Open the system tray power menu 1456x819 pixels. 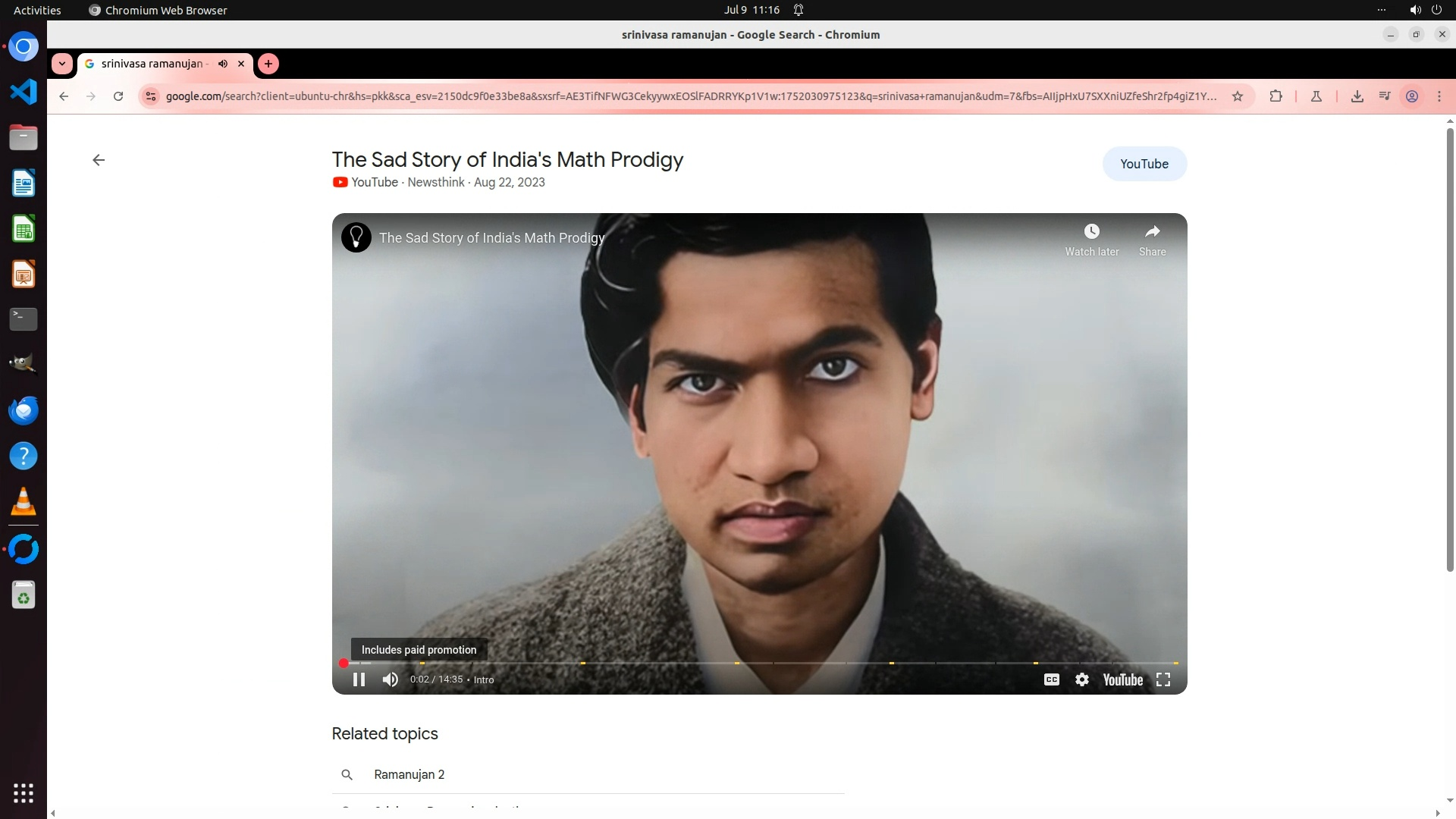[x=1436, y=10]
